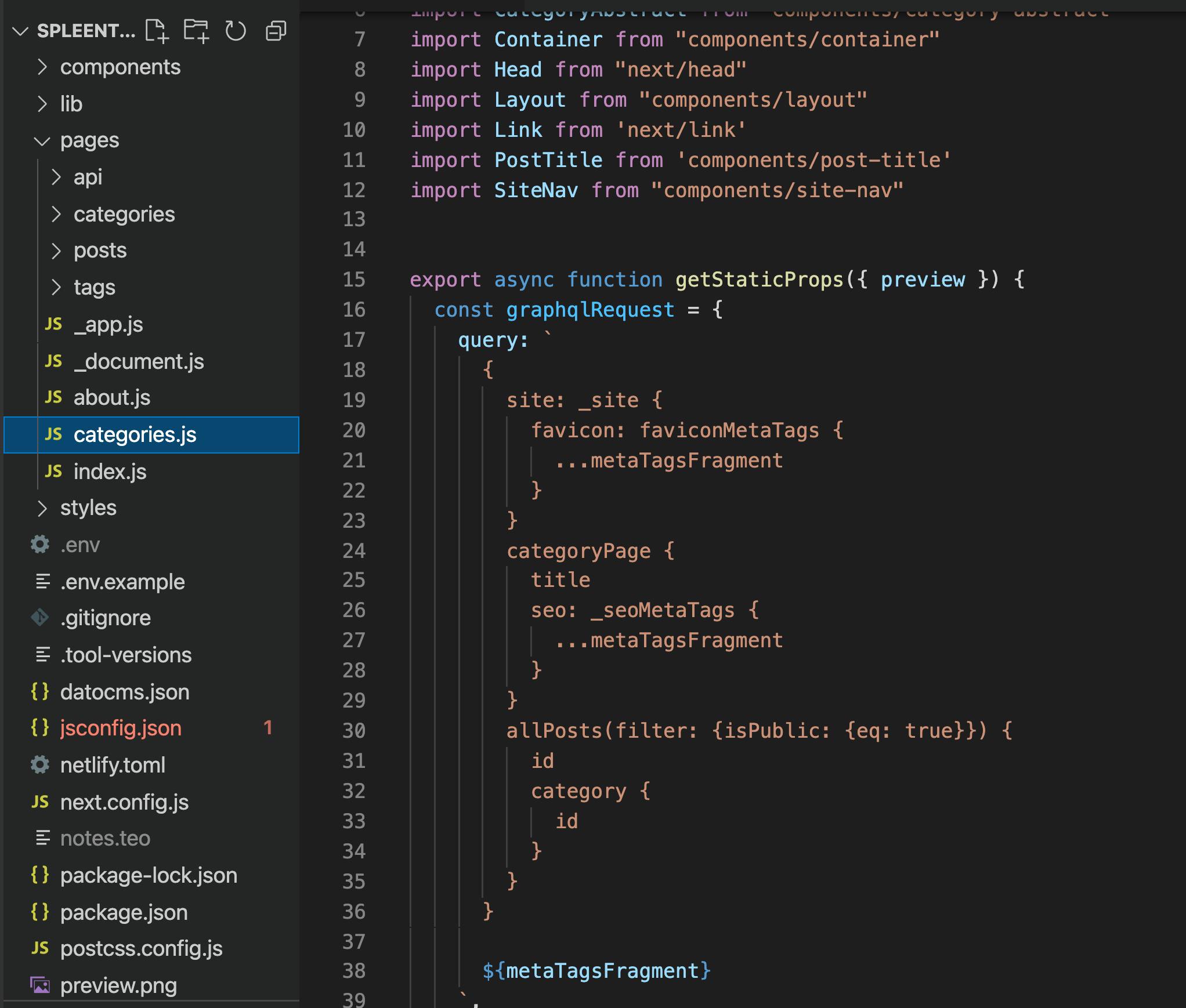Open the package.json file
The width and height of the screenshot is (1186, 1008).
pos(124,912)
